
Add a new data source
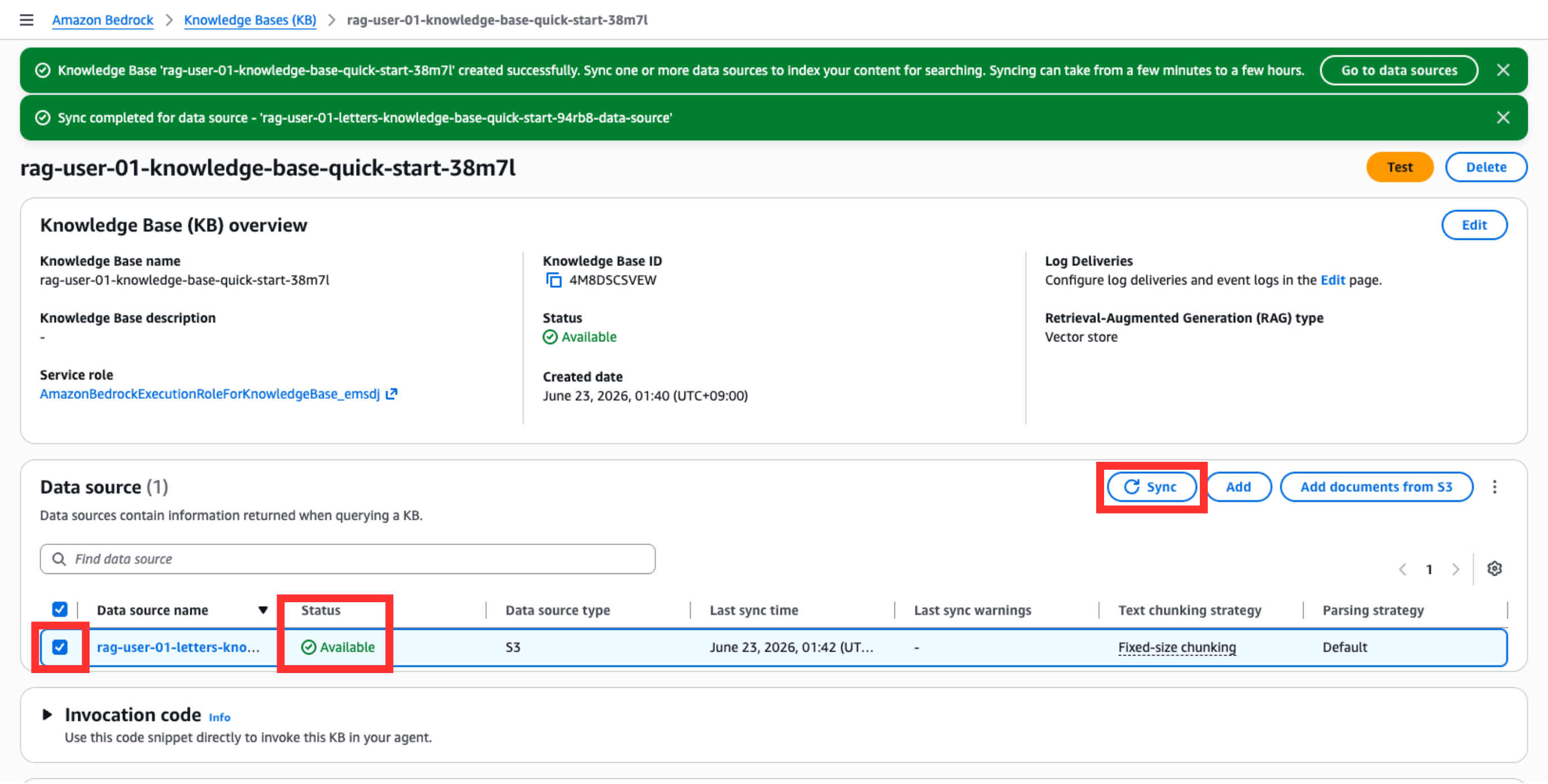point(1239,487)
